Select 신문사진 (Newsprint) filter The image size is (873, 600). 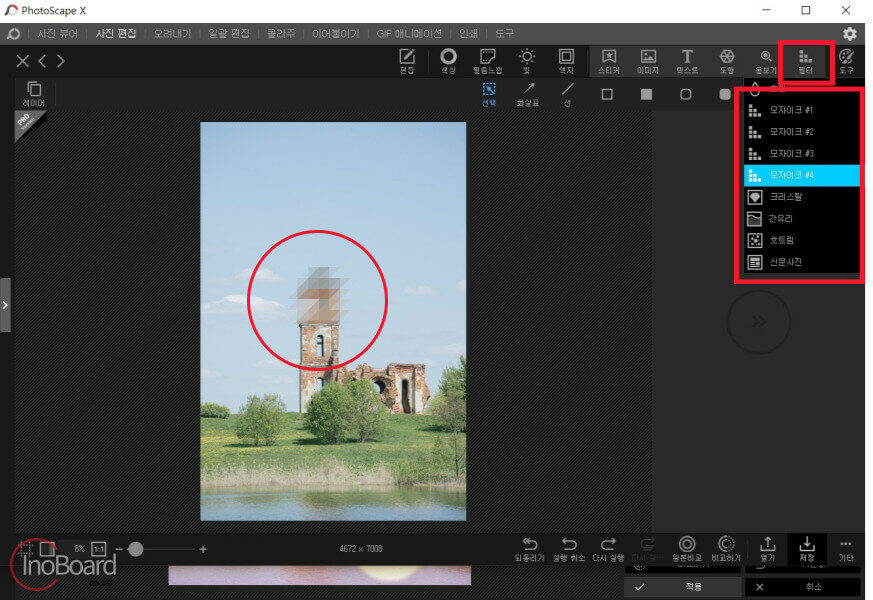[x=802, y=262]
